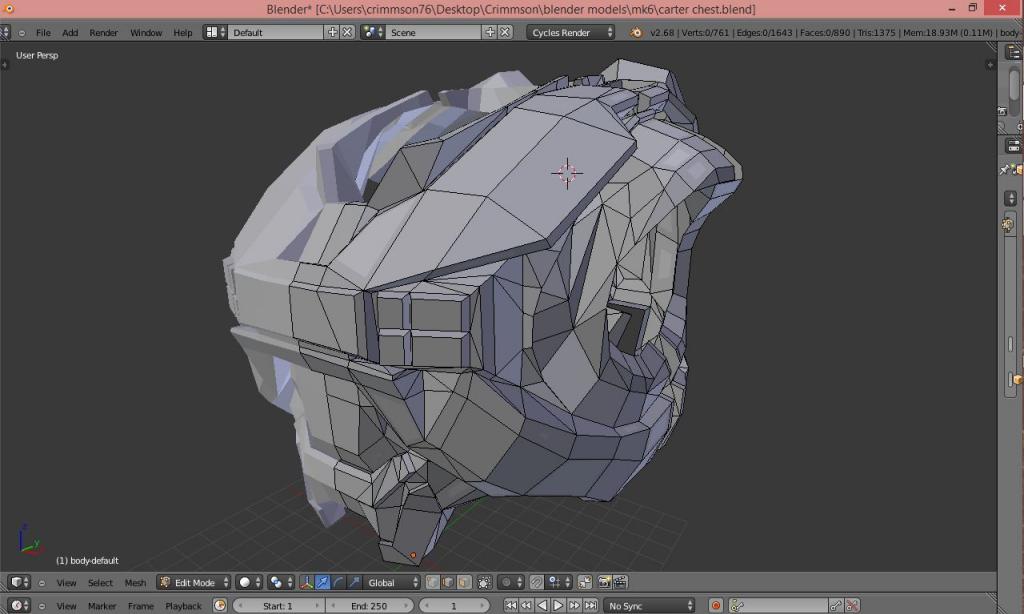Toggle the 3D manipulator widget
This screenshot has width=1024, height=614.
(x=306, y=582)
